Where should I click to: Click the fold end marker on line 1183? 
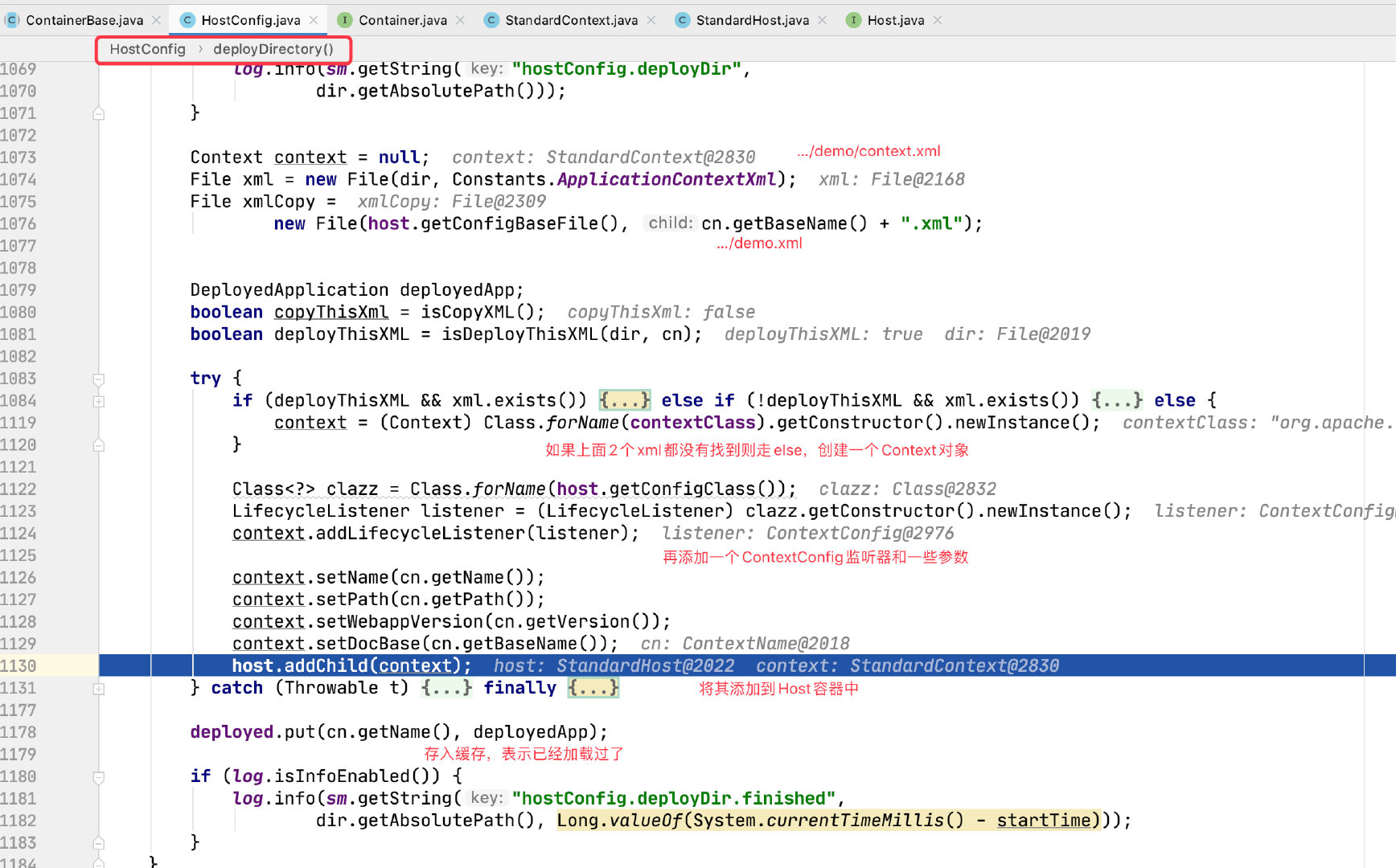click(99, 843)
